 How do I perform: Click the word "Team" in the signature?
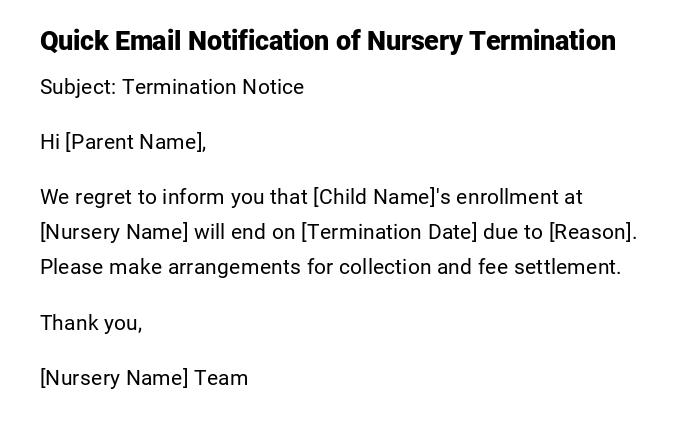221,378
